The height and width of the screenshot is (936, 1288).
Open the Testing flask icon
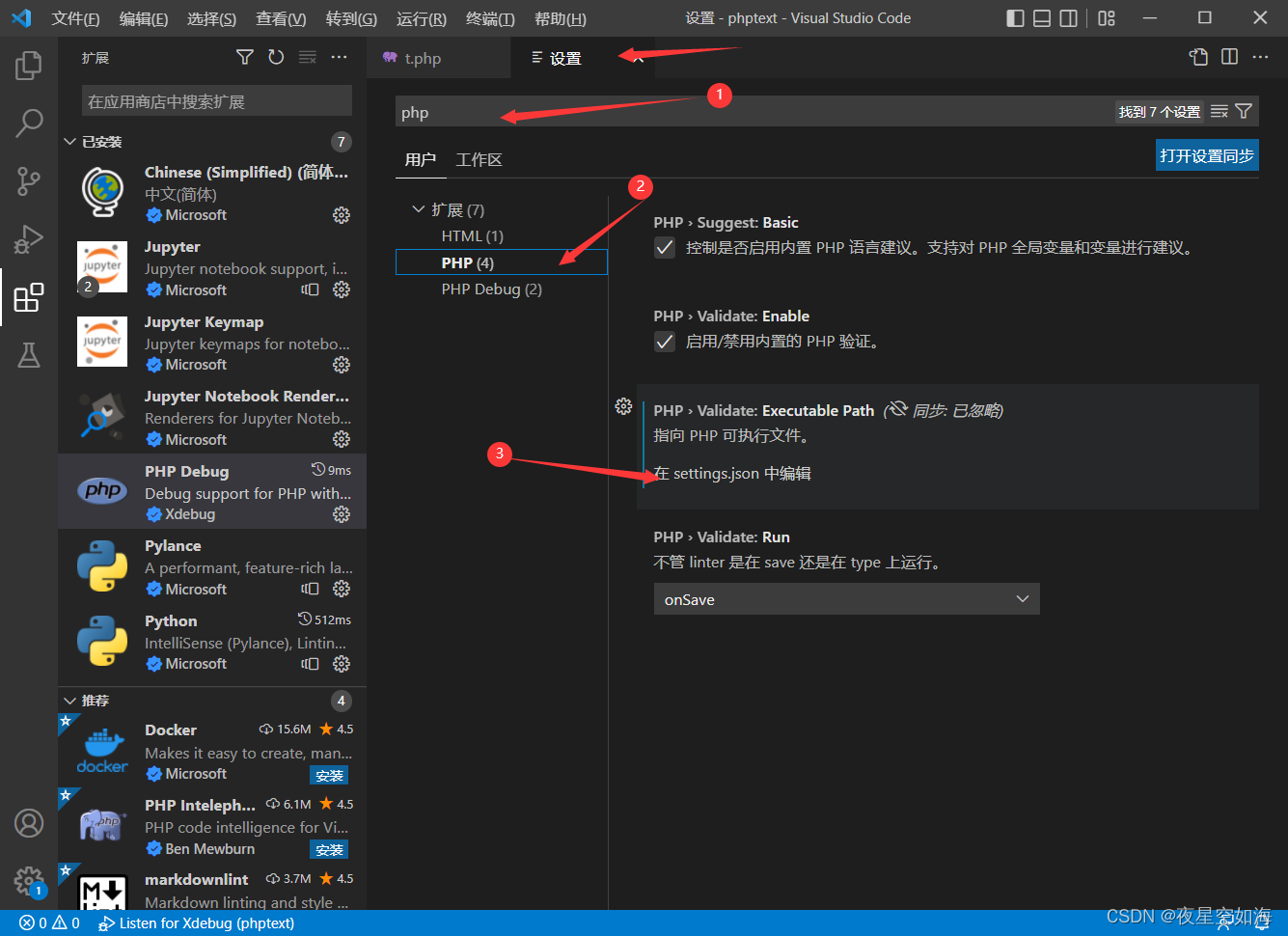pyautogui.click(x=29, y=355)
